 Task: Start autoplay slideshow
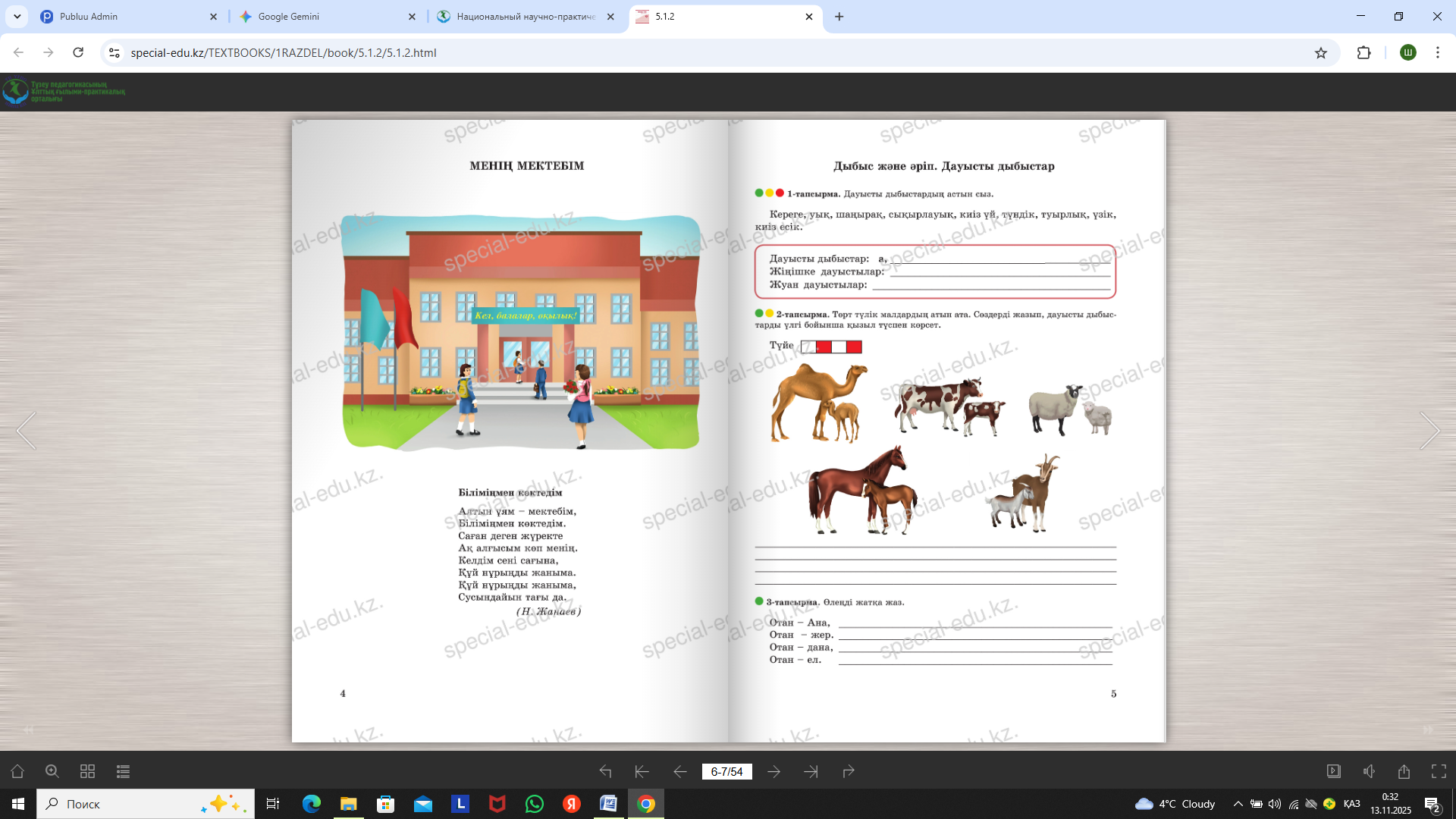[x=1333, y=771]
